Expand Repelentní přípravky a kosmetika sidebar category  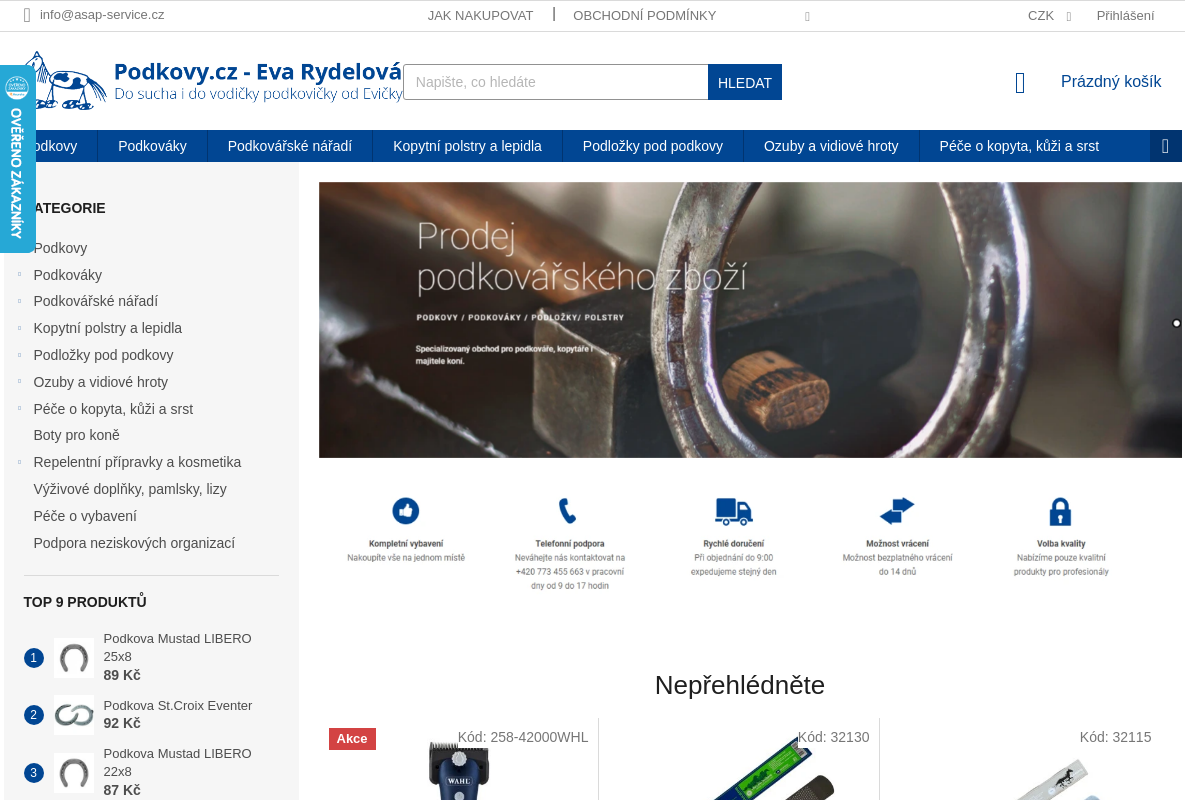pos(19,462)
